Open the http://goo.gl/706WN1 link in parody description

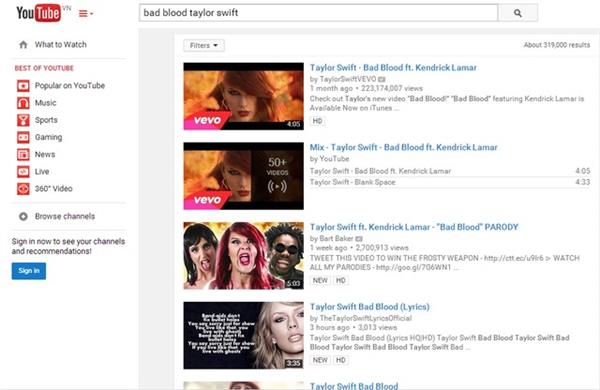pos(413,267)
